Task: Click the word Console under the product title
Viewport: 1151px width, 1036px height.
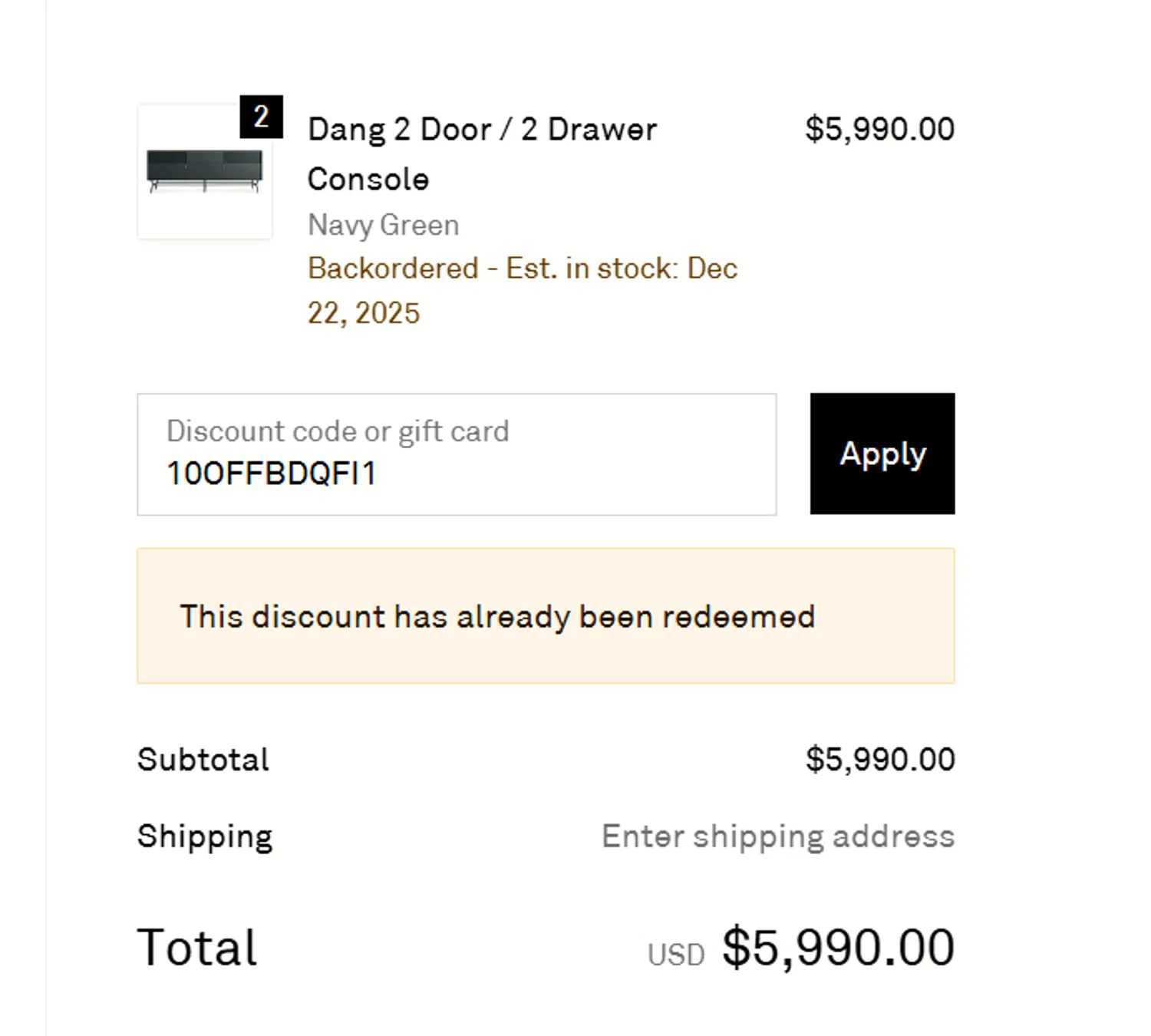Action: [368, 180]
